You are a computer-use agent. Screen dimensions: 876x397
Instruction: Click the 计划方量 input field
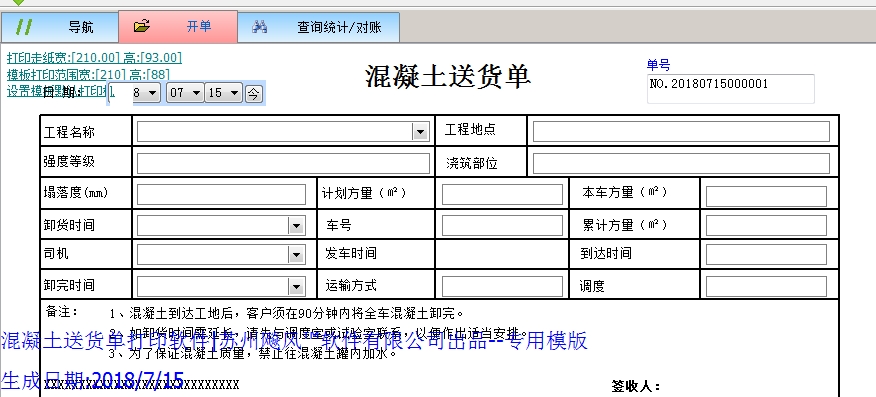point(502,195)
